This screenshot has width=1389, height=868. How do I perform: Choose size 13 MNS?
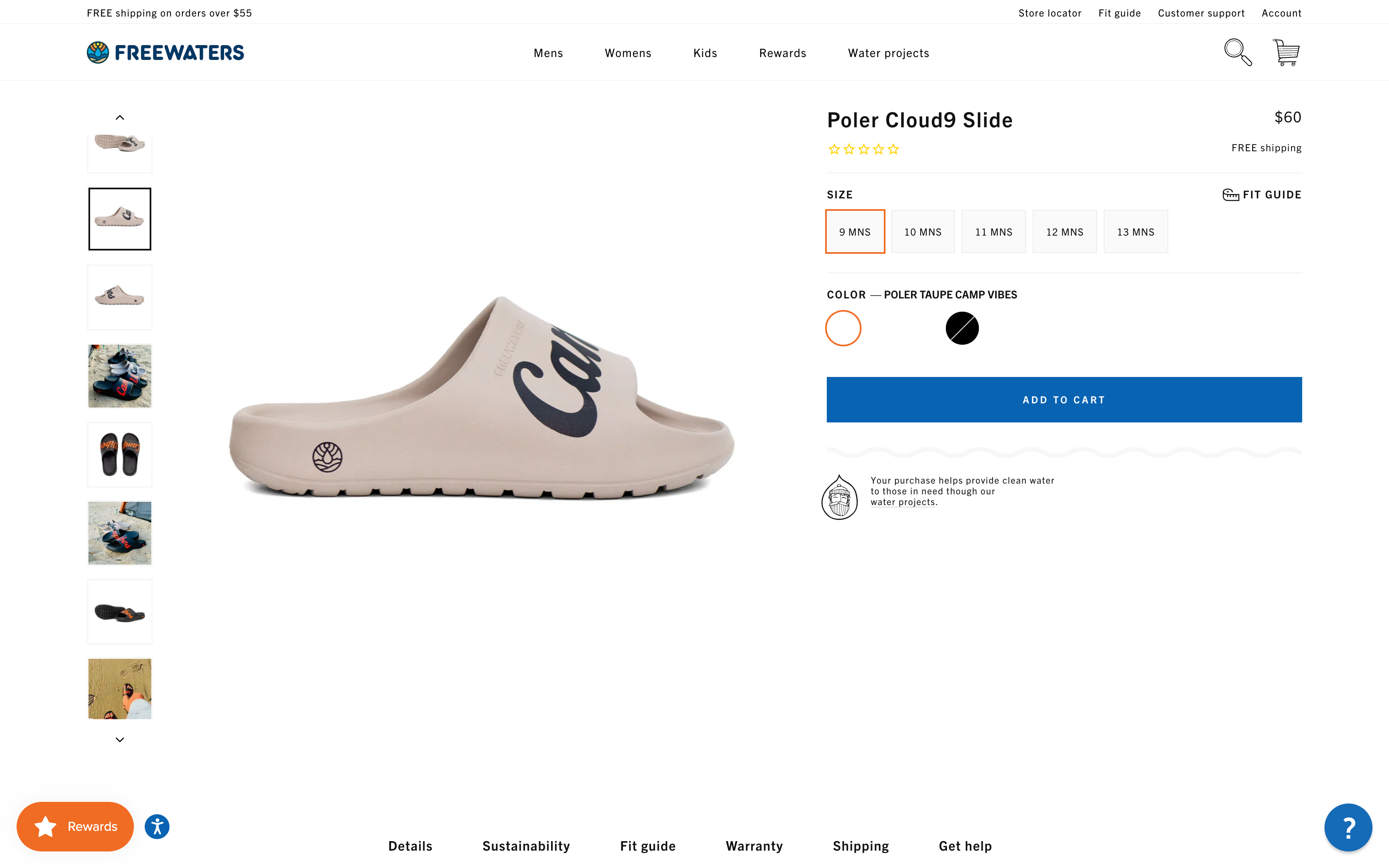click(1135, 232)
